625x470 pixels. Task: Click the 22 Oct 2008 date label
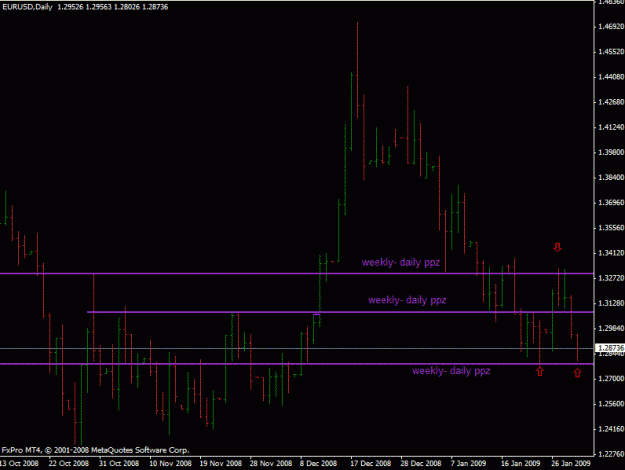point(69,464)
